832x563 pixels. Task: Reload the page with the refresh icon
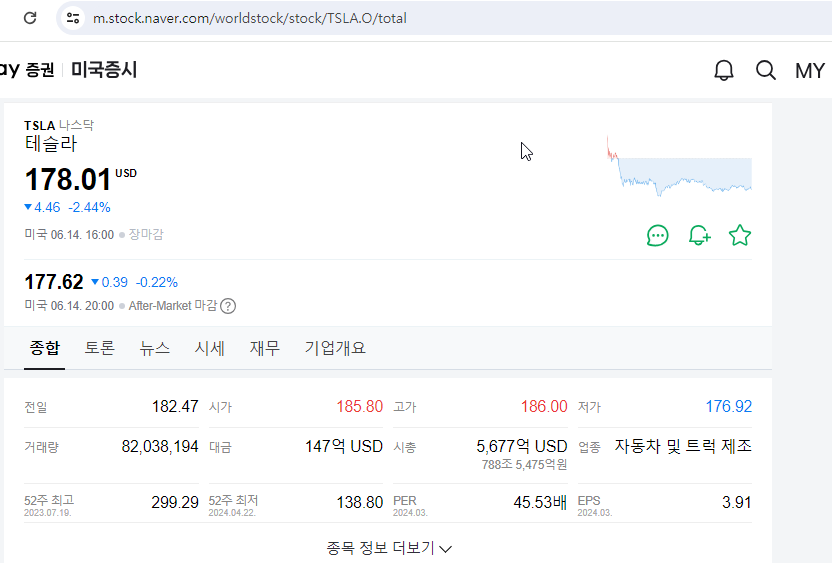(x=30, y=18)
